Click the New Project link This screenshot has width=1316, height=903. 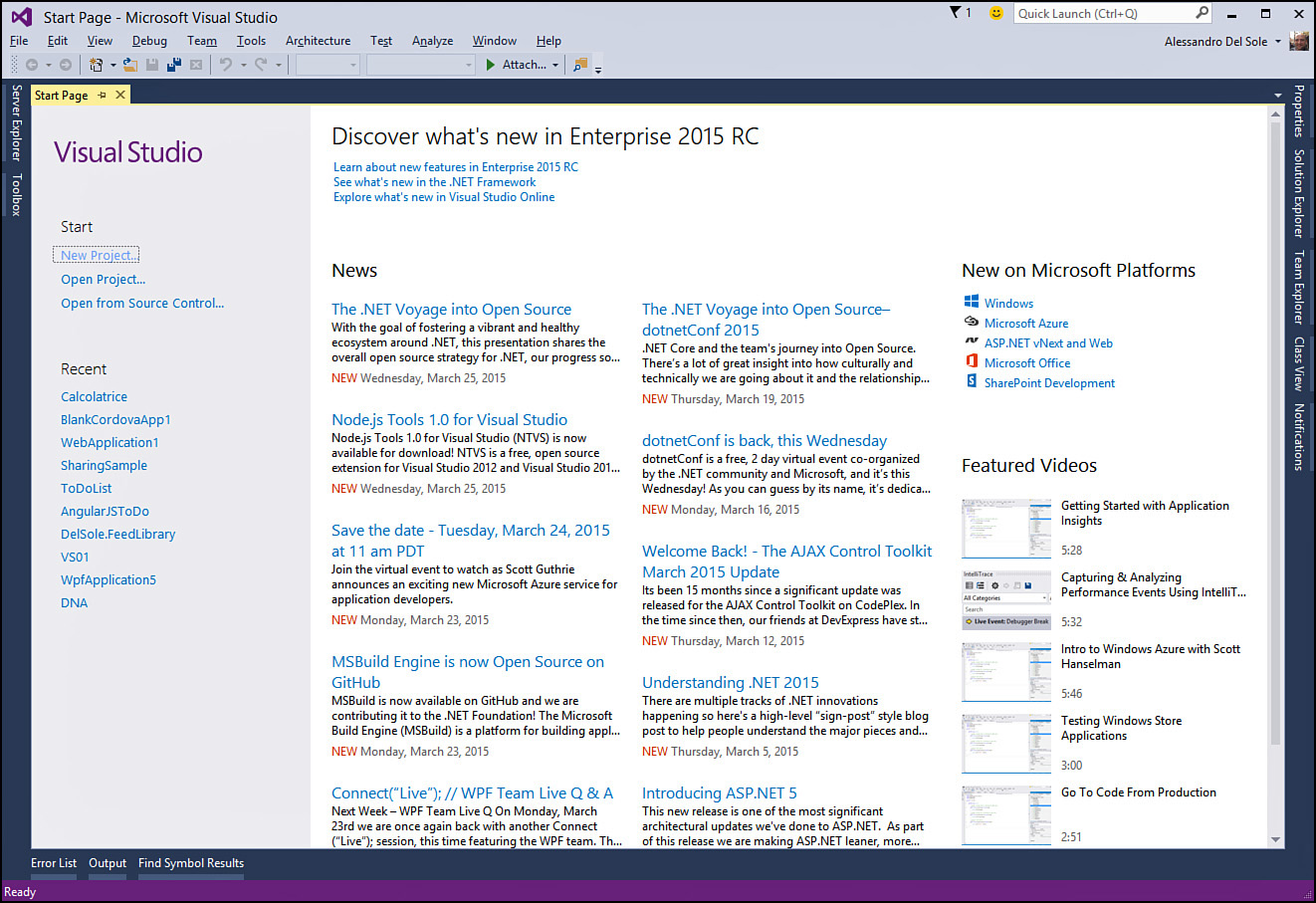[x=97, y=255]
